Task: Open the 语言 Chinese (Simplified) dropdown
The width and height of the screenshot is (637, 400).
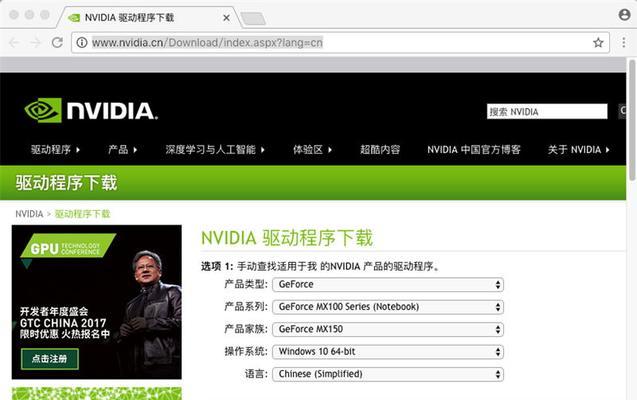Action: pyautogui.click(x=388, y=374)
